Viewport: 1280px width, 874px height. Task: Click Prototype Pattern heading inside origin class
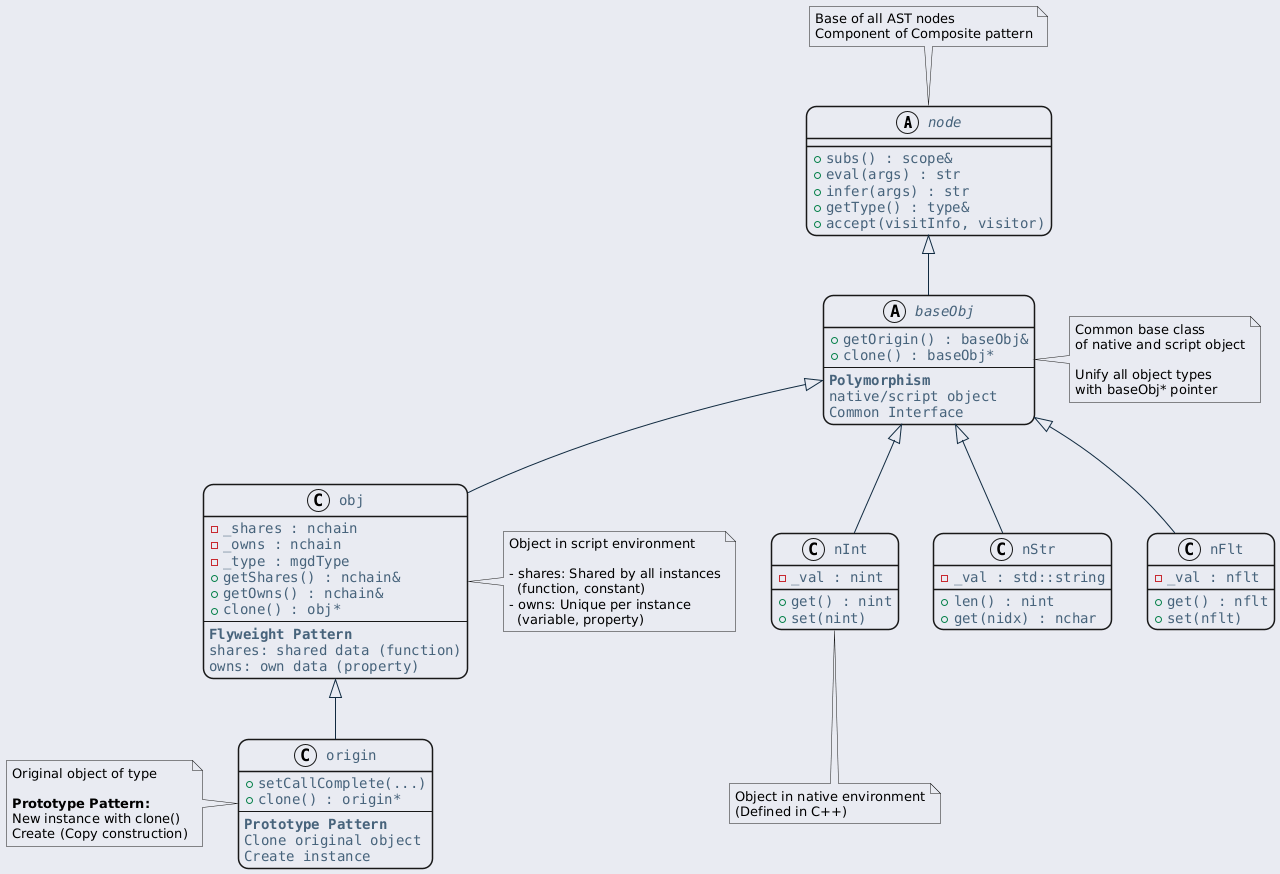pos(315,825)
